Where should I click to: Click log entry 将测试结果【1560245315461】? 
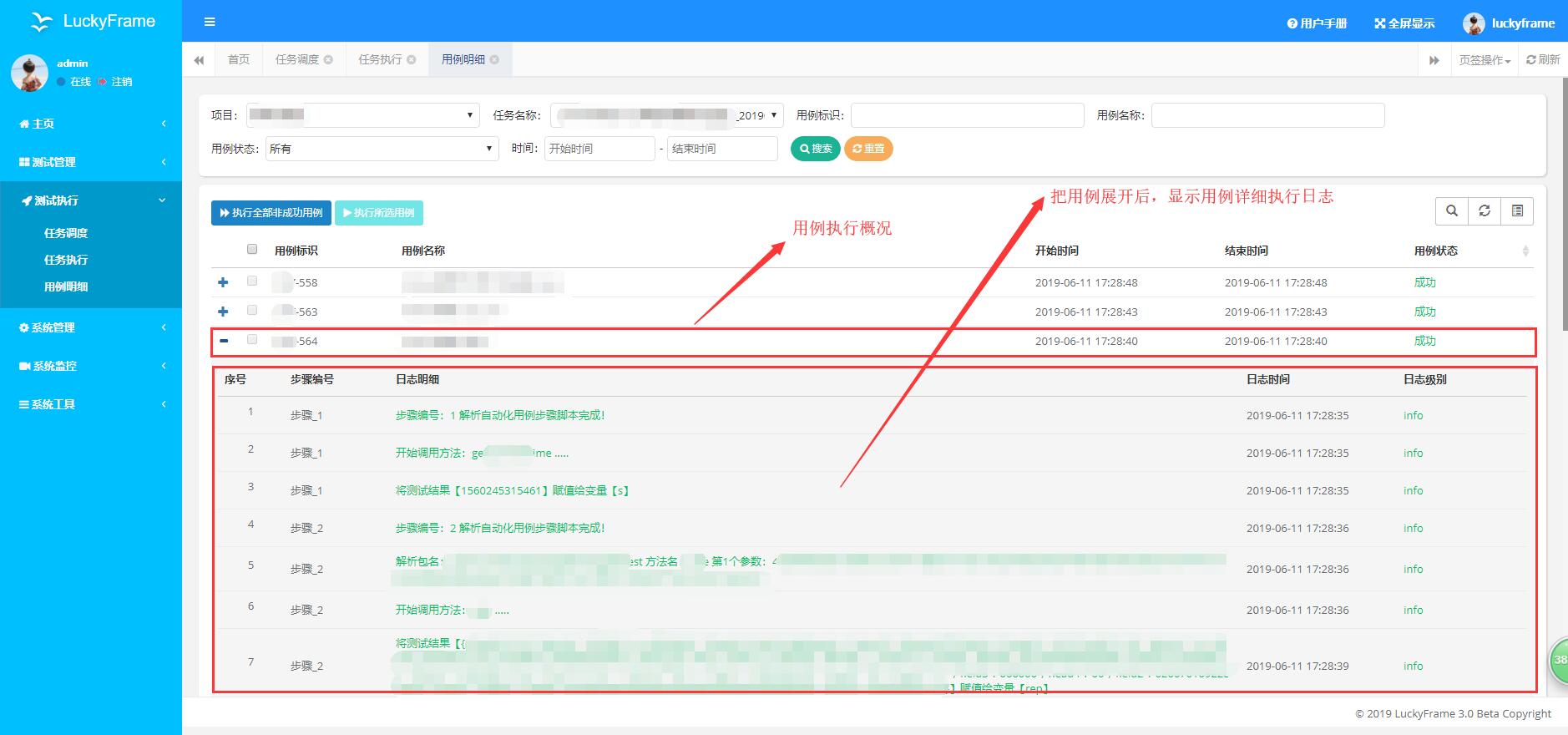pos(513,490)
